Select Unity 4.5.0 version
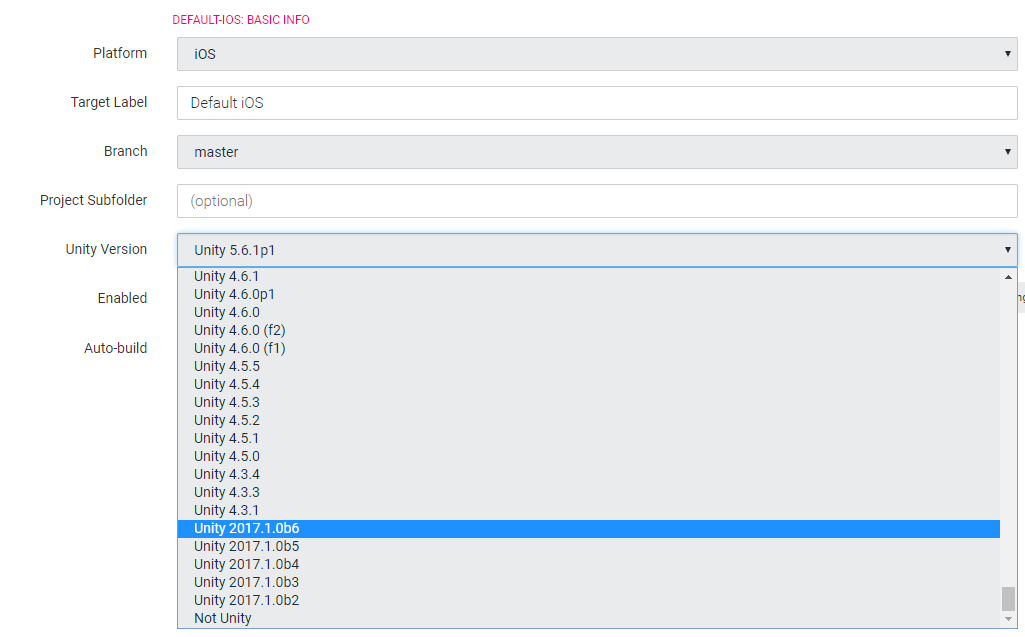Image resolution: width=1025 pixels, height=637 pixels. 588,456
